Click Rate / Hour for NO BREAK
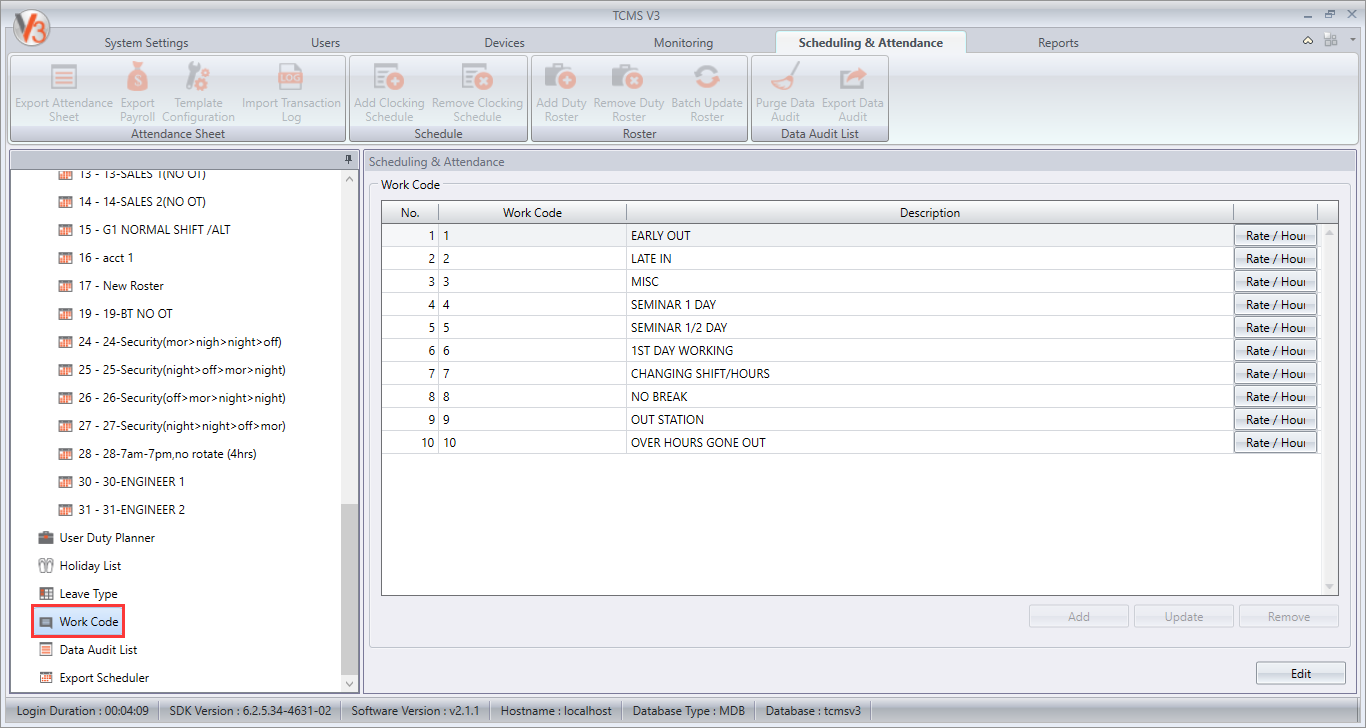The width and height of the screenshot is (1366, 728). pos(1275,397)
